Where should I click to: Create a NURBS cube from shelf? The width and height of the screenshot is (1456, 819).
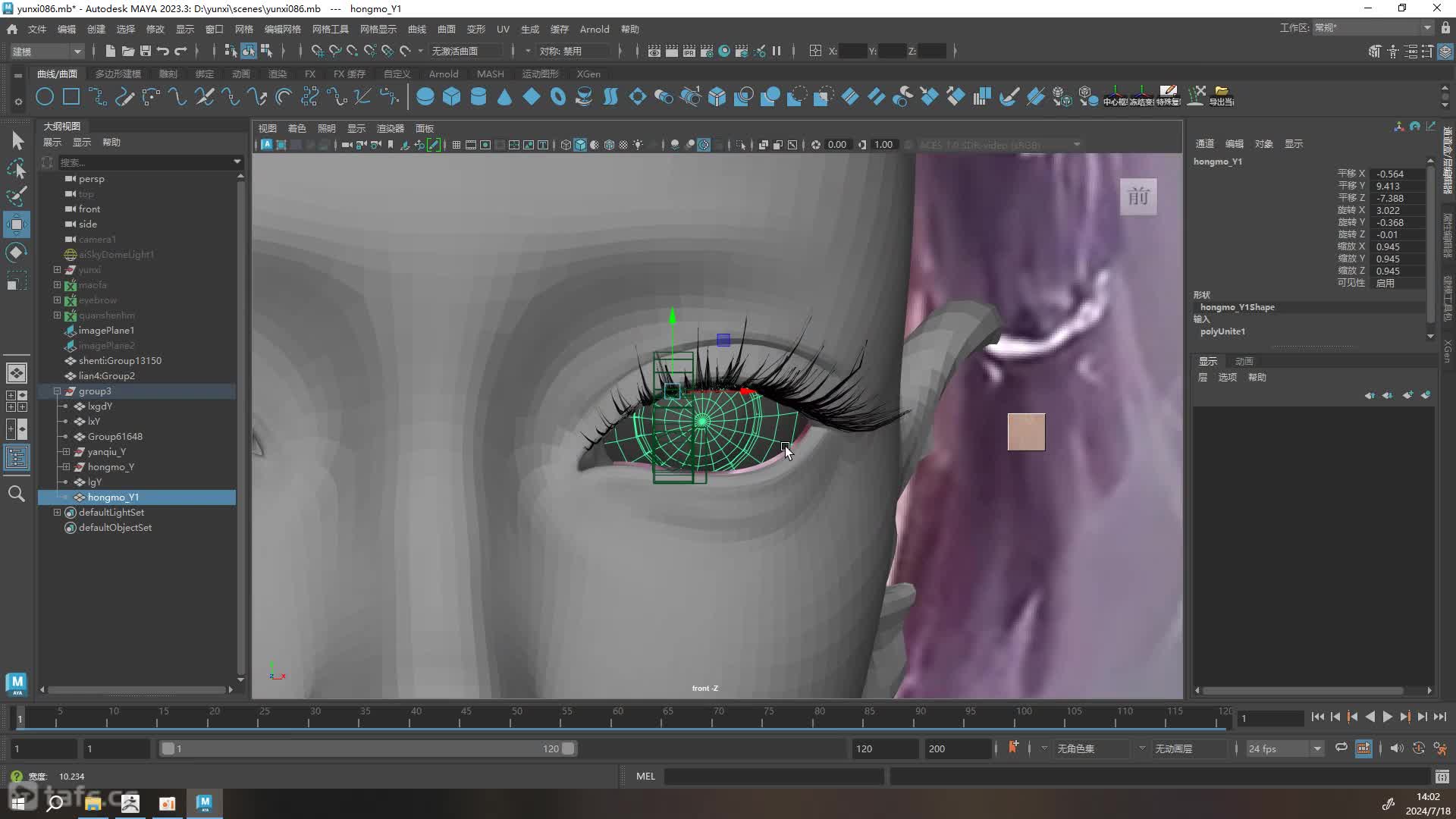click(452, 97)
